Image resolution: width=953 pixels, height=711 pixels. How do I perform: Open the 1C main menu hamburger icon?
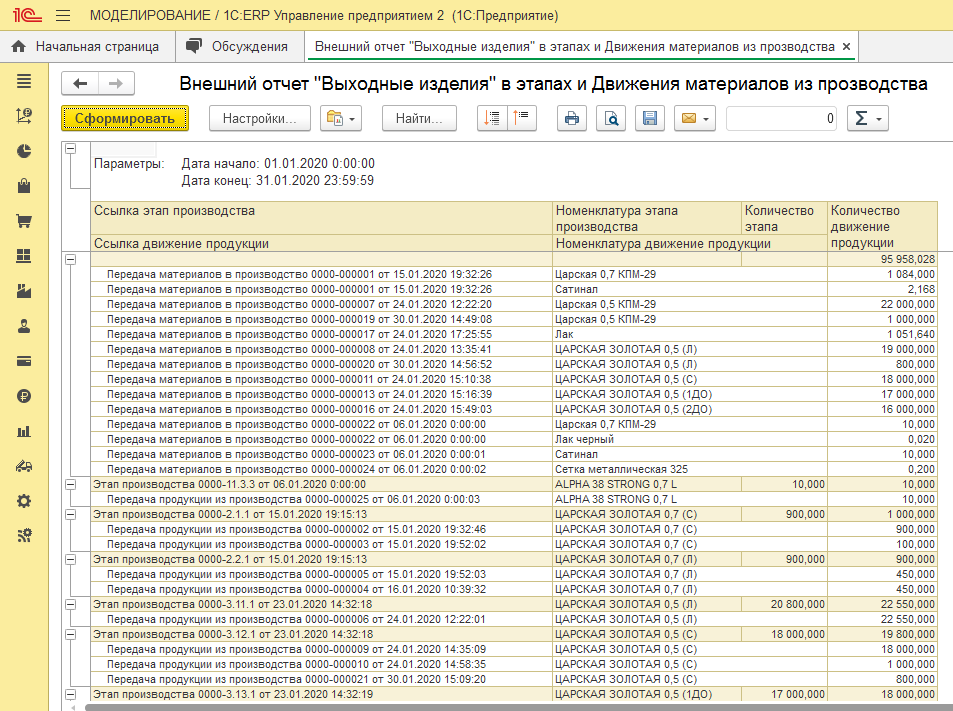[63, 15]
